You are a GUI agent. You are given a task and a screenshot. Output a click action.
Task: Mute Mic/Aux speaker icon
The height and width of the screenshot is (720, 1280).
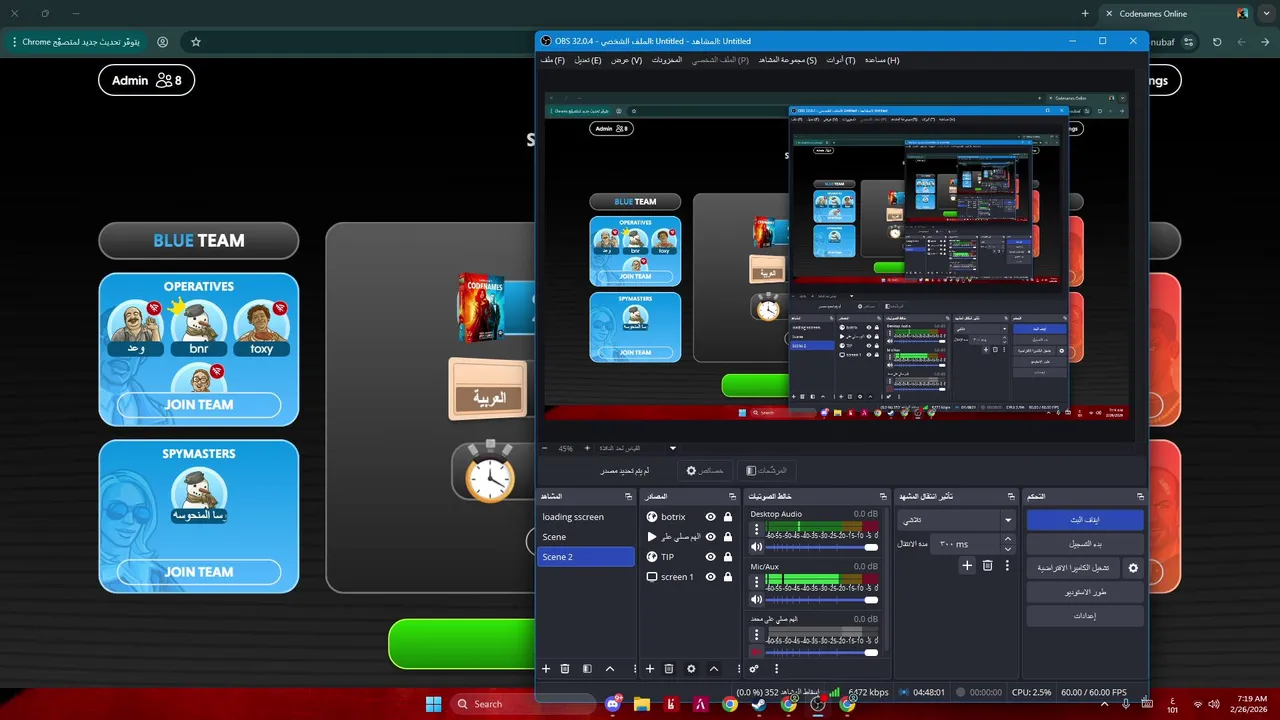coord(757,600)
